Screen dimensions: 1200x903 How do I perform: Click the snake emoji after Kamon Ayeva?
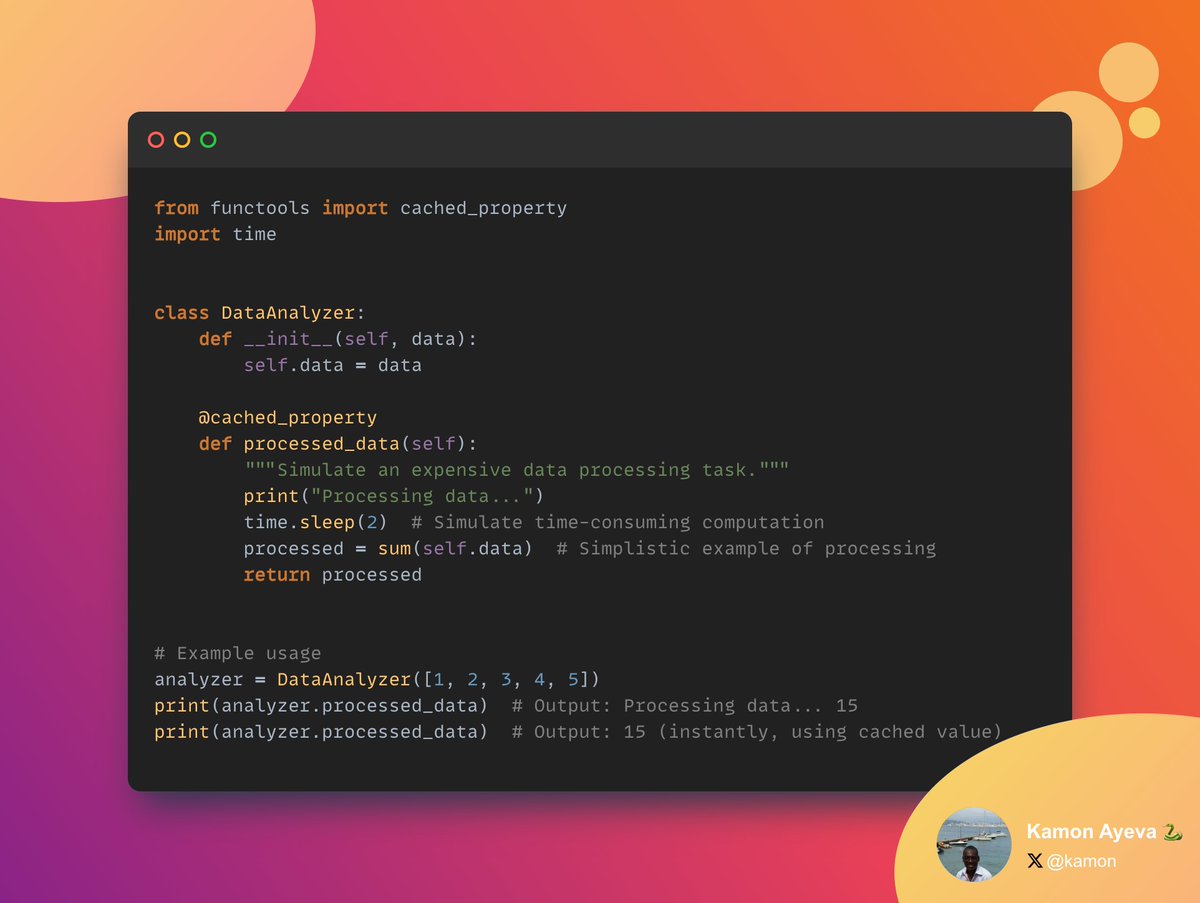click(1174, 832)
